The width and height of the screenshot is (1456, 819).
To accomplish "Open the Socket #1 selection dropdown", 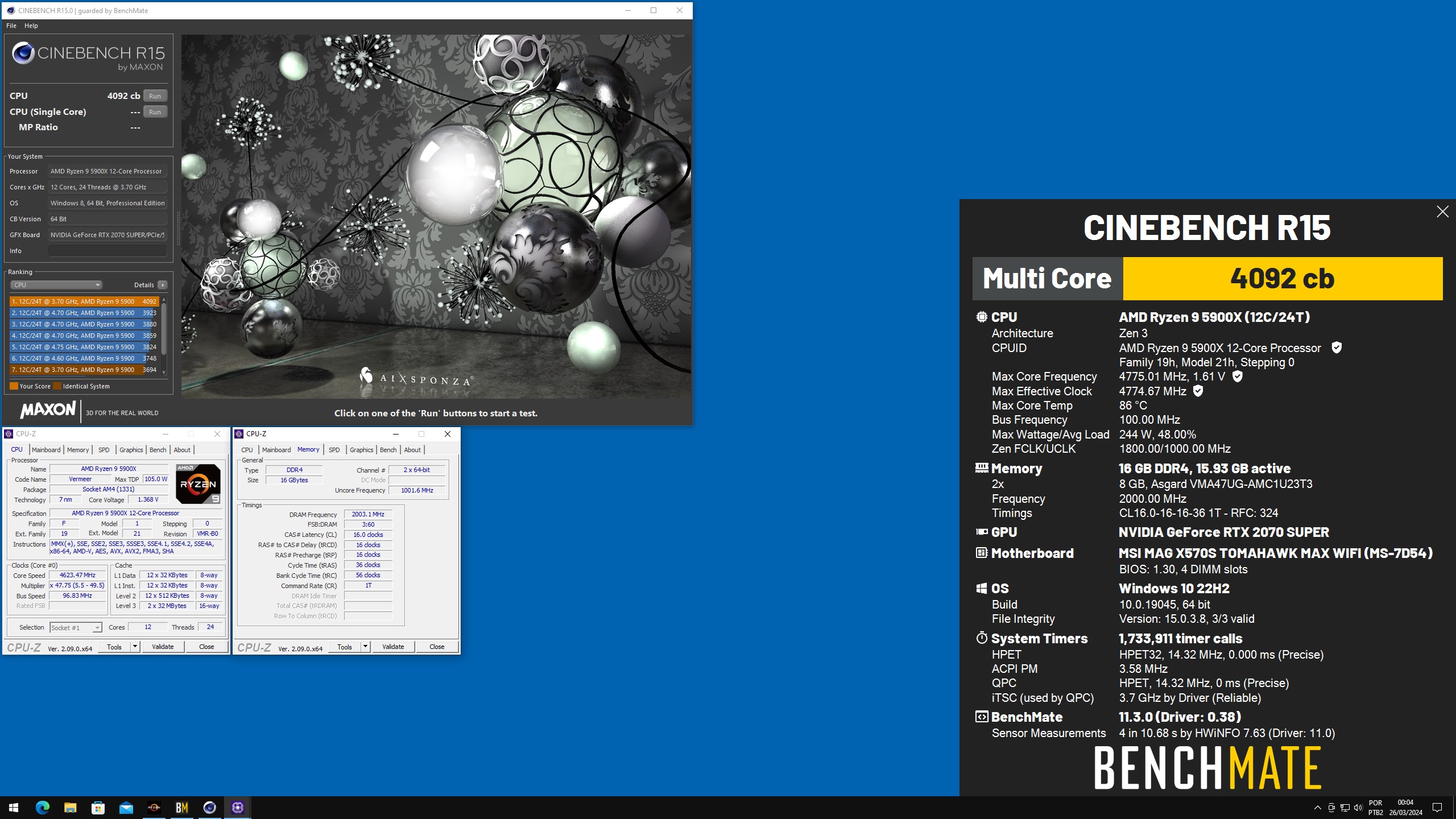I will pos(76,627).
